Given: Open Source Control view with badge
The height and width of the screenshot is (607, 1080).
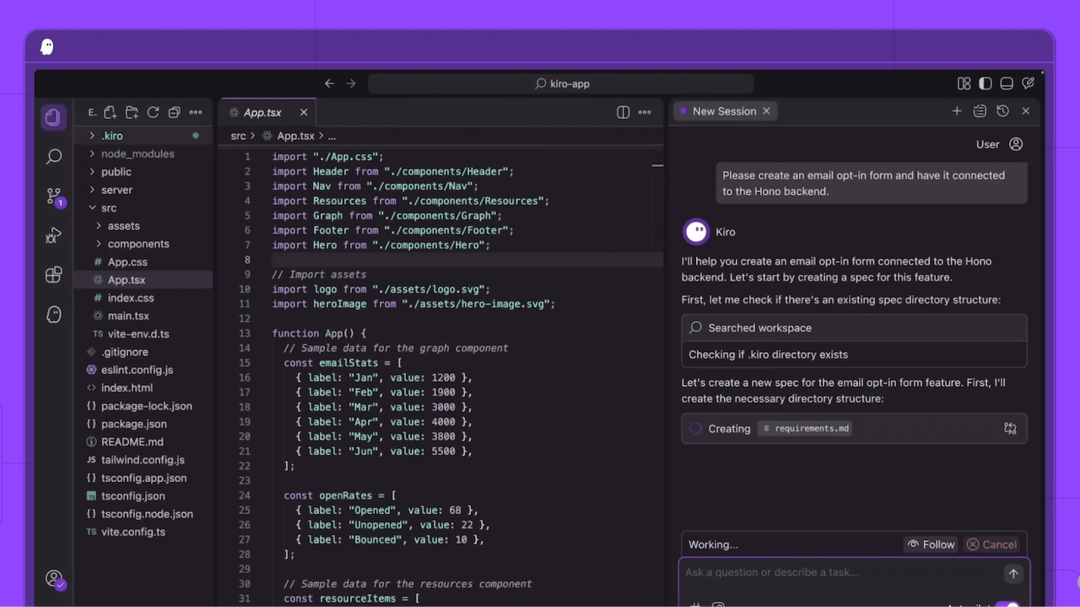Looking at the screenshot, I should [x=54, y=197].
